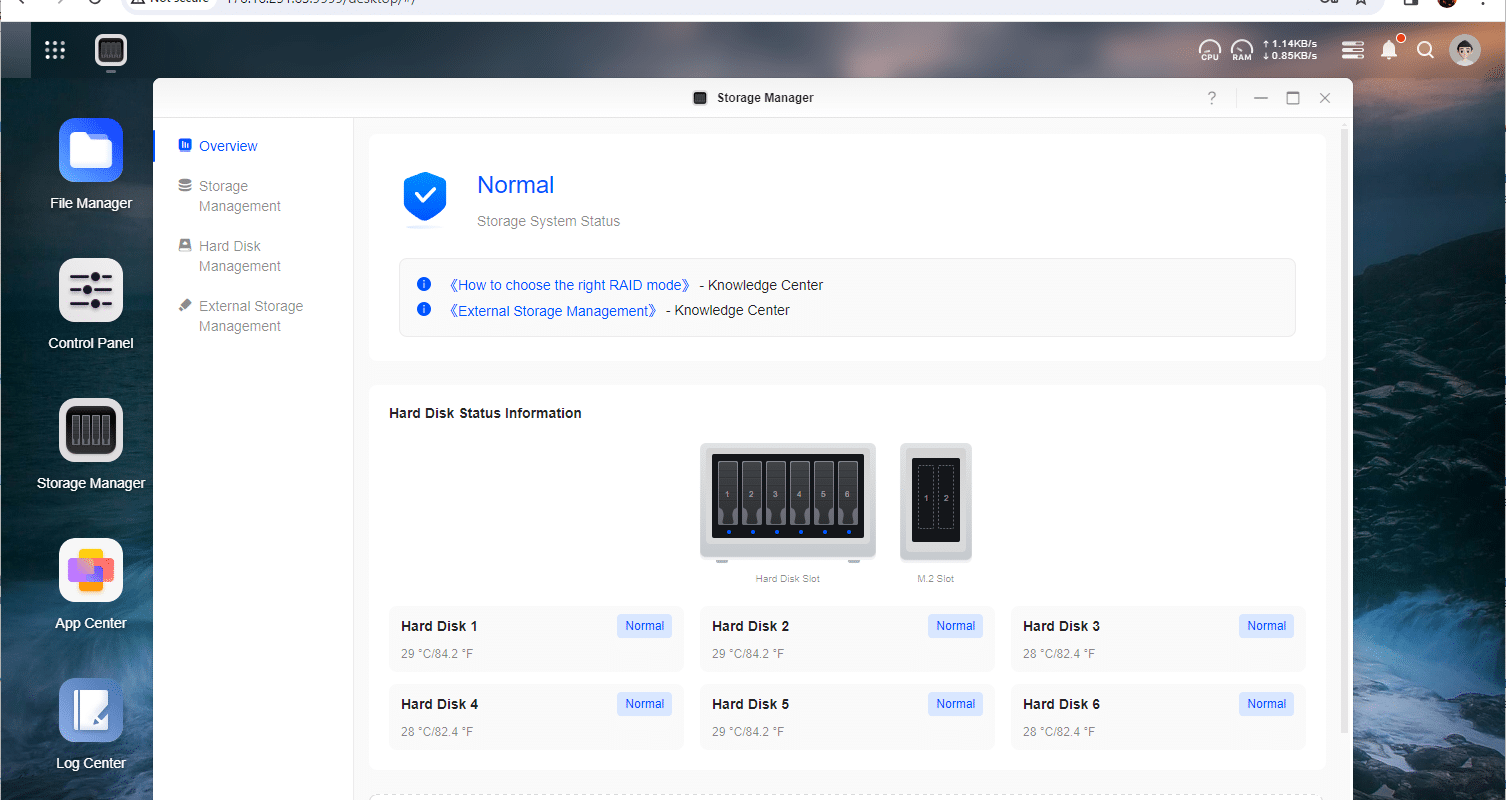This screenshot has width=1506, height=800.
Task: Select the Hard Disk 1 title
Action: coord(439,626)
